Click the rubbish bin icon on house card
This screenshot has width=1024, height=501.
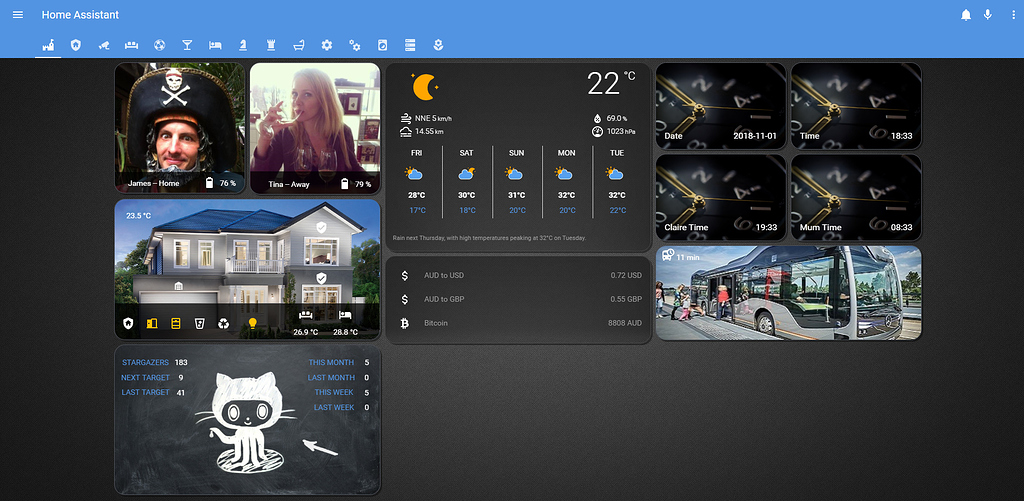click(200, 323)
